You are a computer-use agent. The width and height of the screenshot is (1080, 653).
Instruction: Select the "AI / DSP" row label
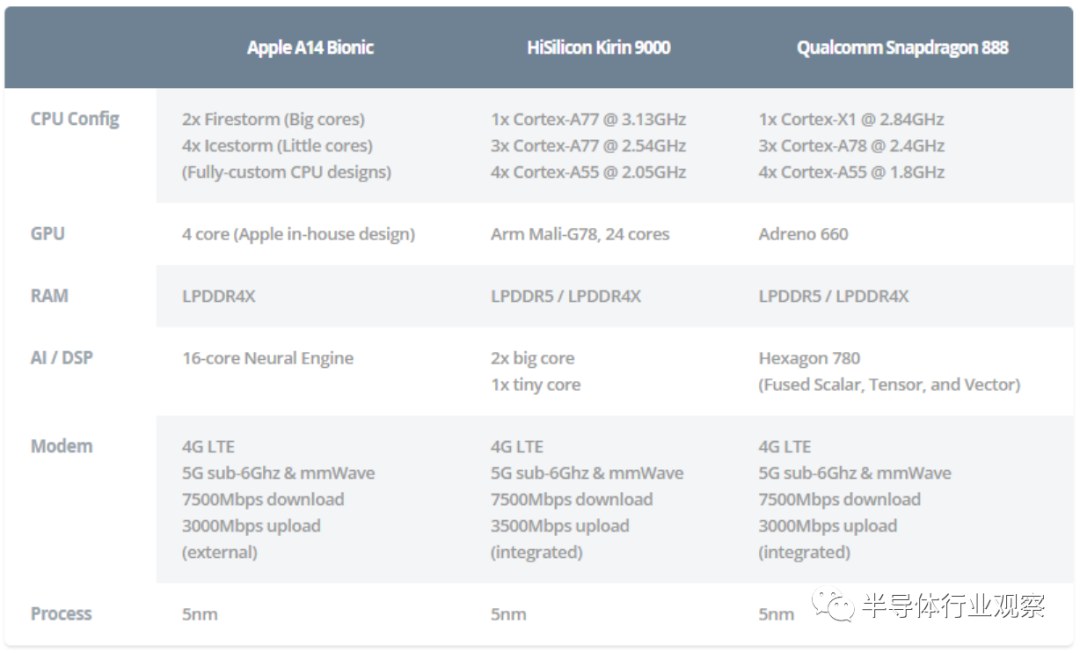pyautogui.click(x=61, y=357)
